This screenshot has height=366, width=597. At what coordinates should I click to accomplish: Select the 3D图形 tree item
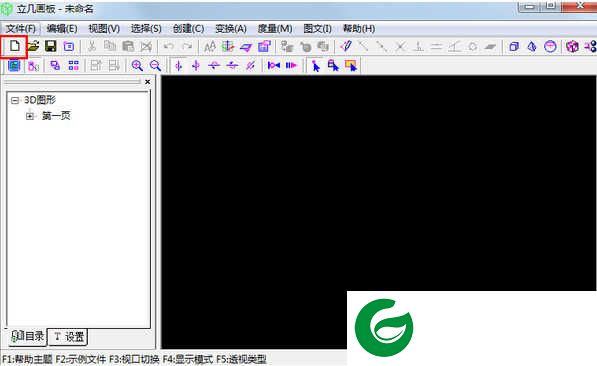click(x=40, y=100)
